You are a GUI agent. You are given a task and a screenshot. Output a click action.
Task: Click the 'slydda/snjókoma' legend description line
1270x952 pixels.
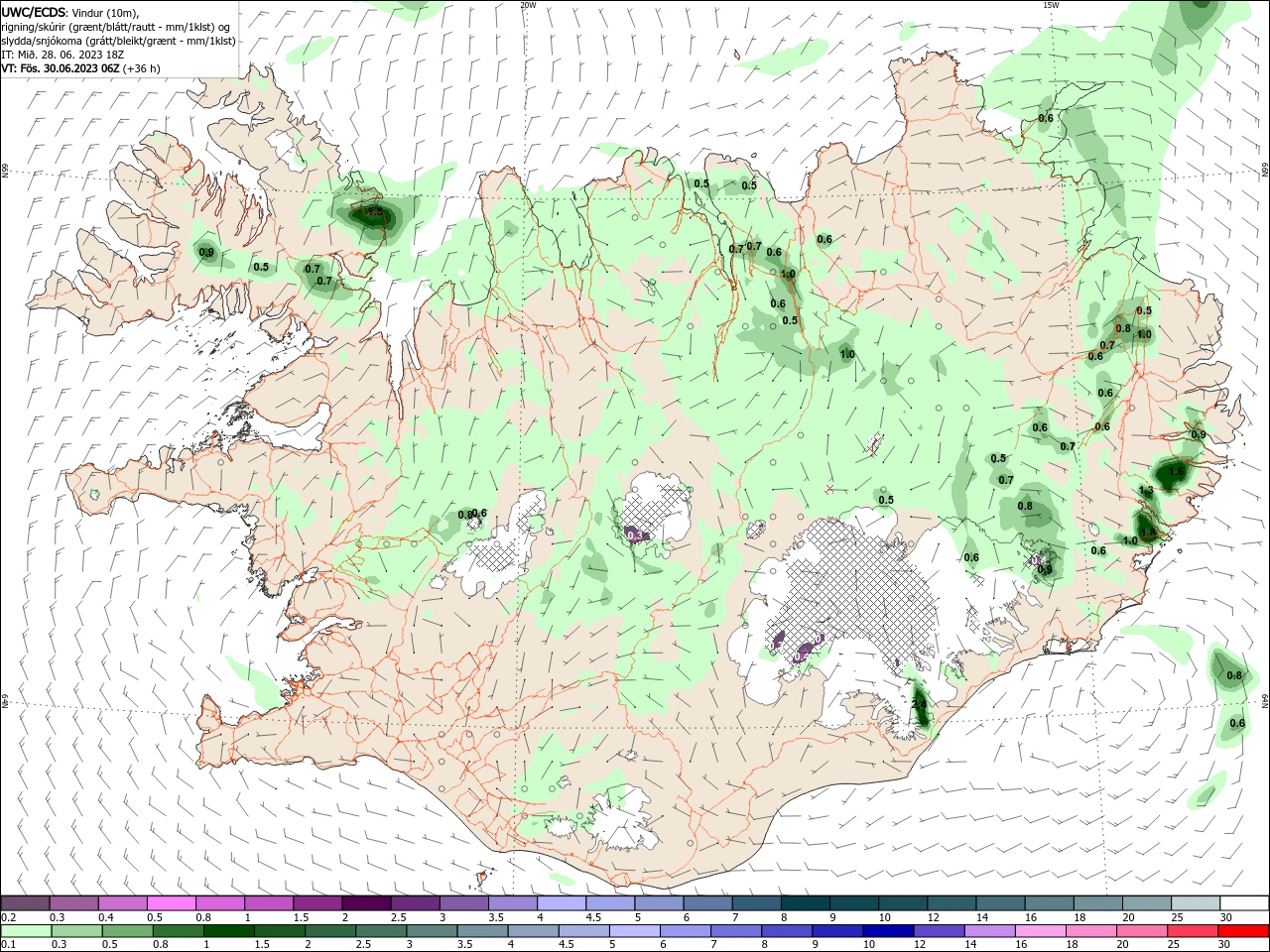tap(118, 41)
